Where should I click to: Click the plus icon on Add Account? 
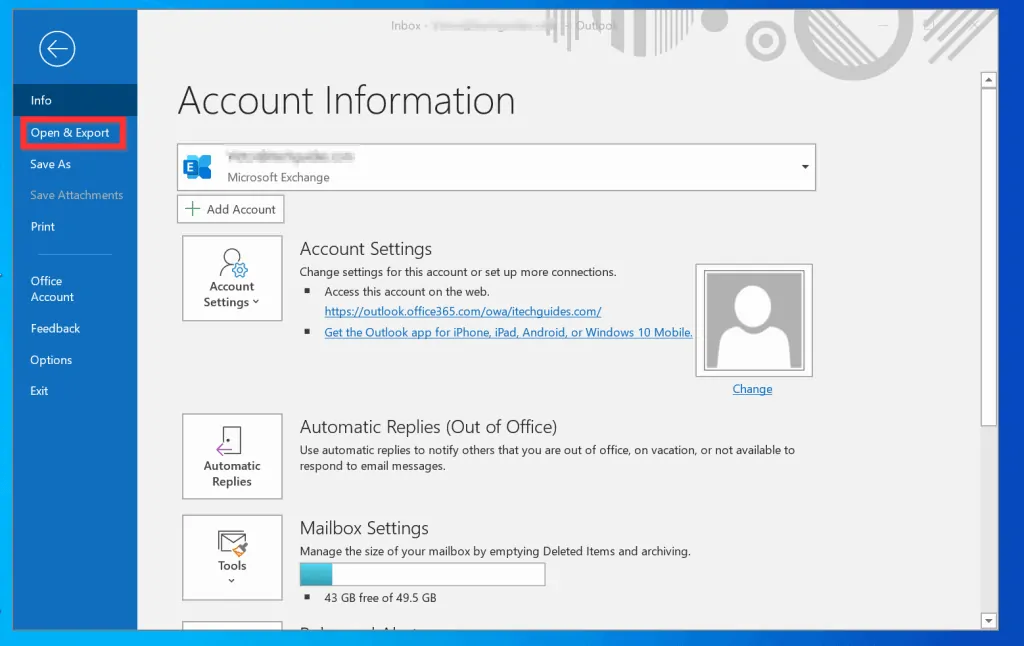point(193,208)
